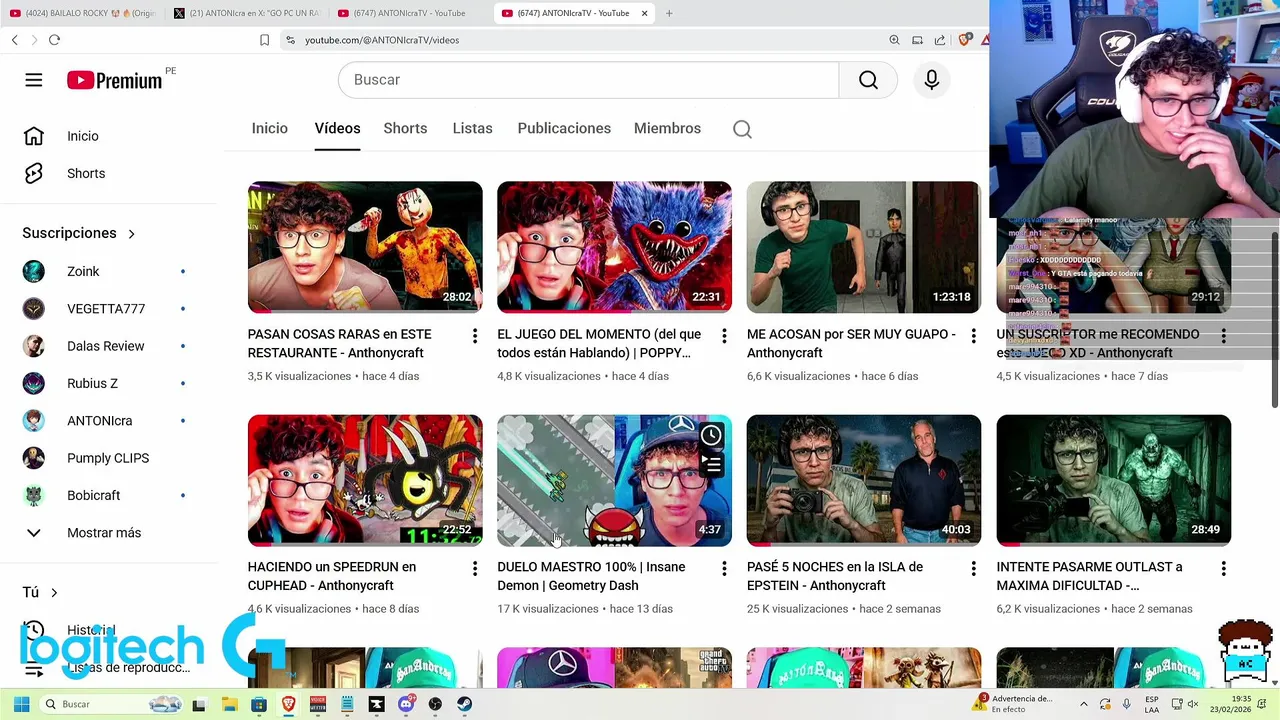Open options for DUELO MAESTRO video

724,569
